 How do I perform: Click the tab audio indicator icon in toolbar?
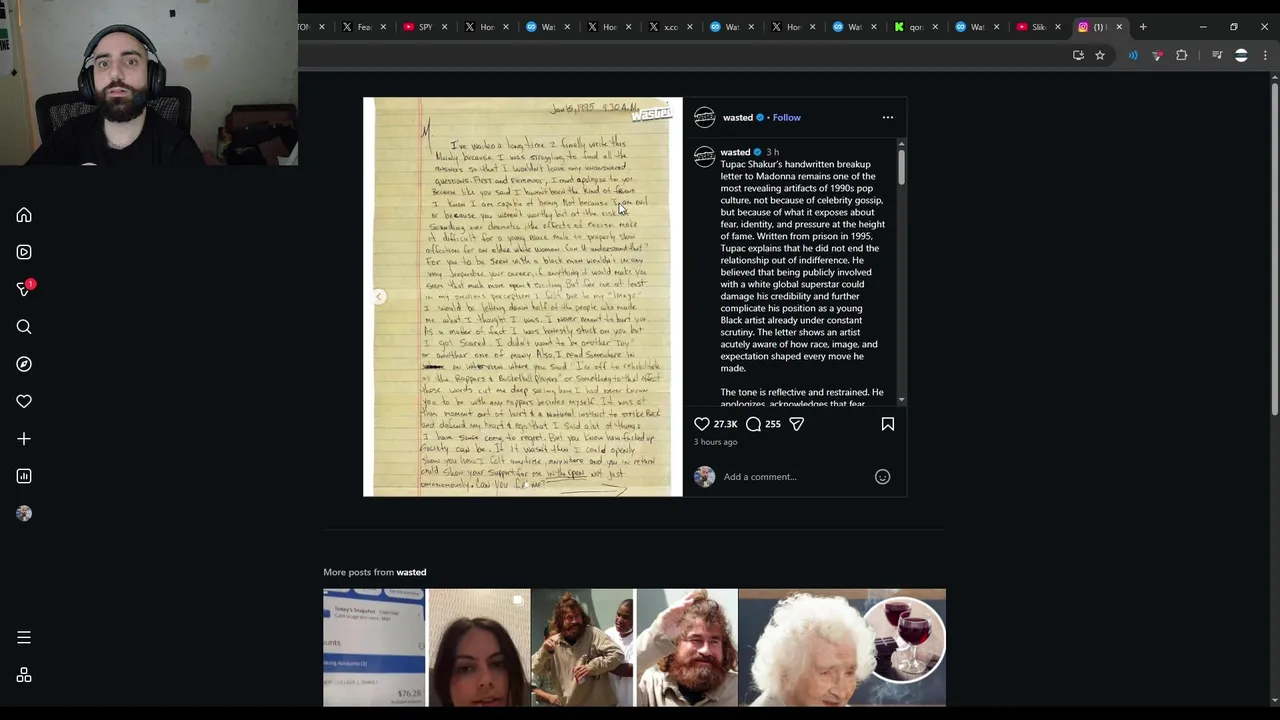point(1133,55)
